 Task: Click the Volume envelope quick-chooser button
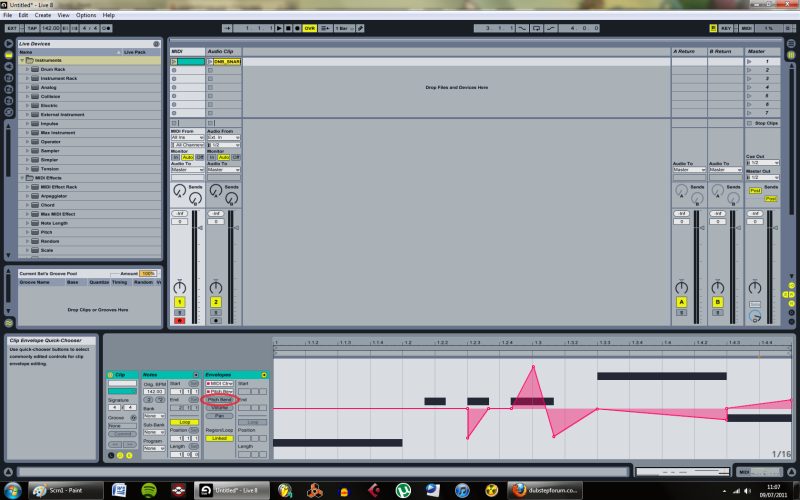(x=219, y=408)
